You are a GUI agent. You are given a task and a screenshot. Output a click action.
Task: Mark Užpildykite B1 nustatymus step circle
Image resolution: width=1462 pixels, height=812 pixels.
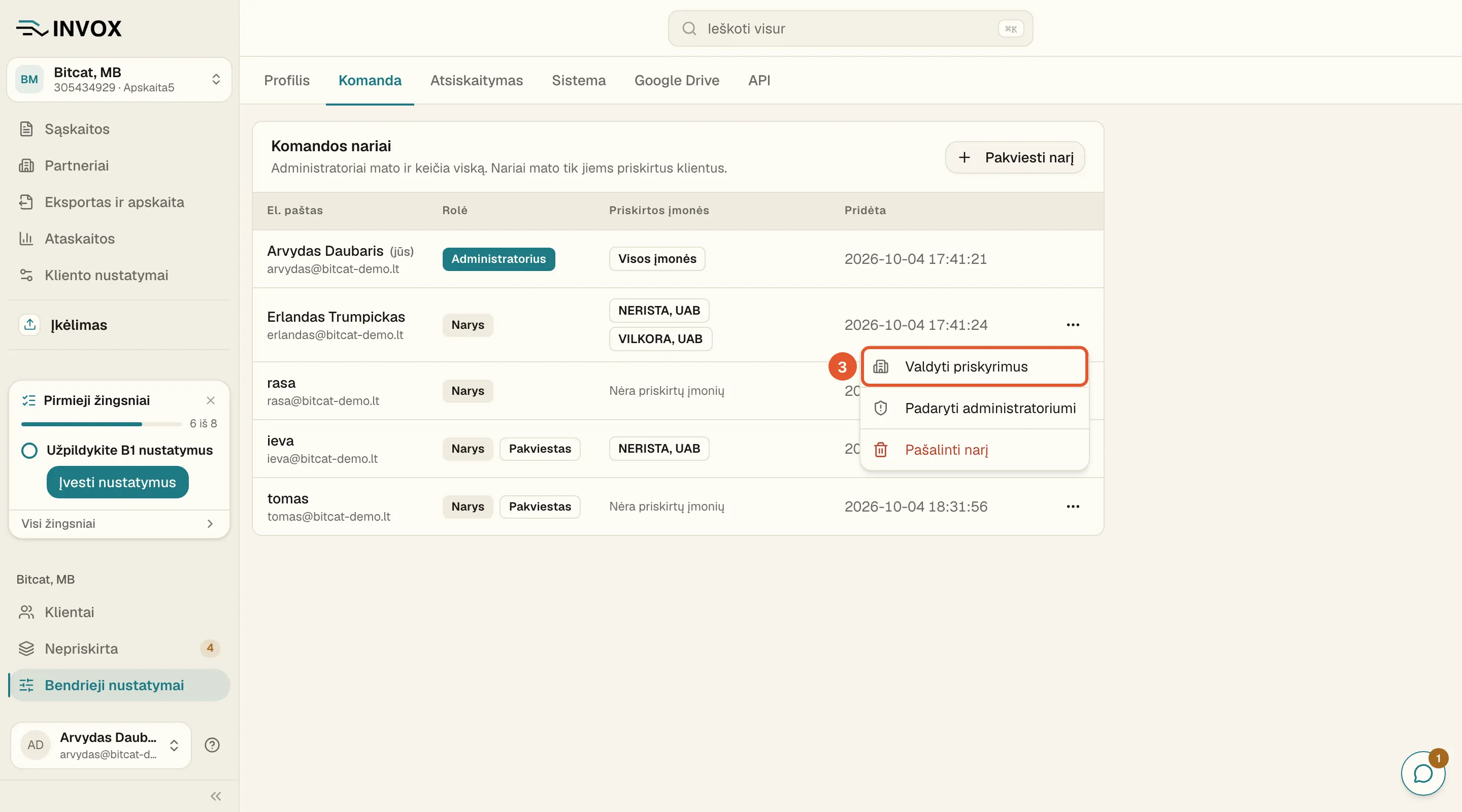point(29,451)
